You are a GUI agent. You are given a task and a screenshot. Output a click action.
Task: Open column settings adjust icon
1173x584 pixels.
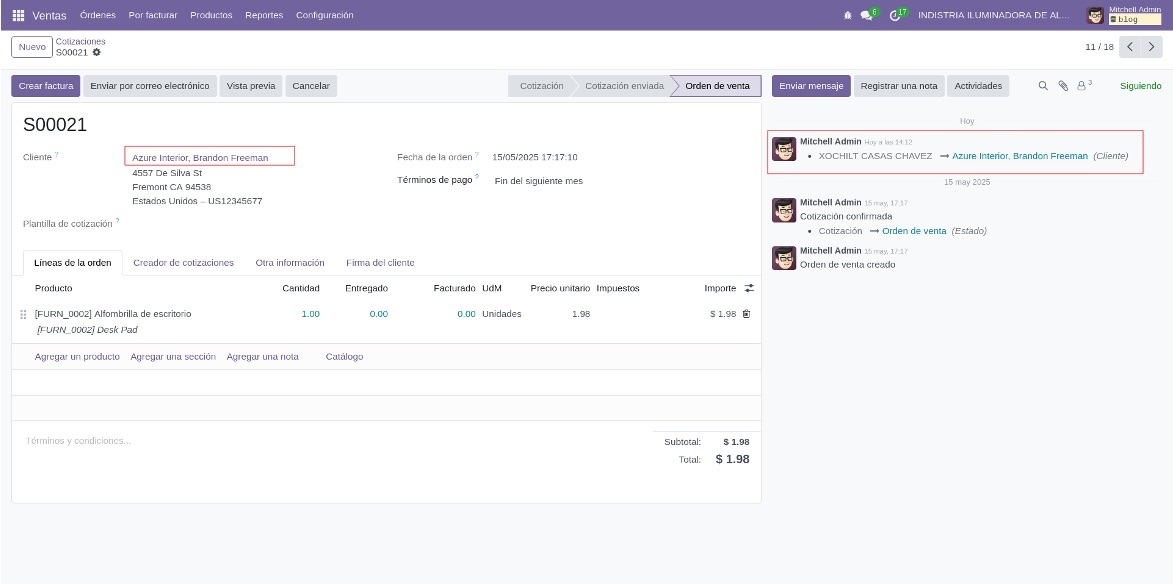(x=749, y=288)
